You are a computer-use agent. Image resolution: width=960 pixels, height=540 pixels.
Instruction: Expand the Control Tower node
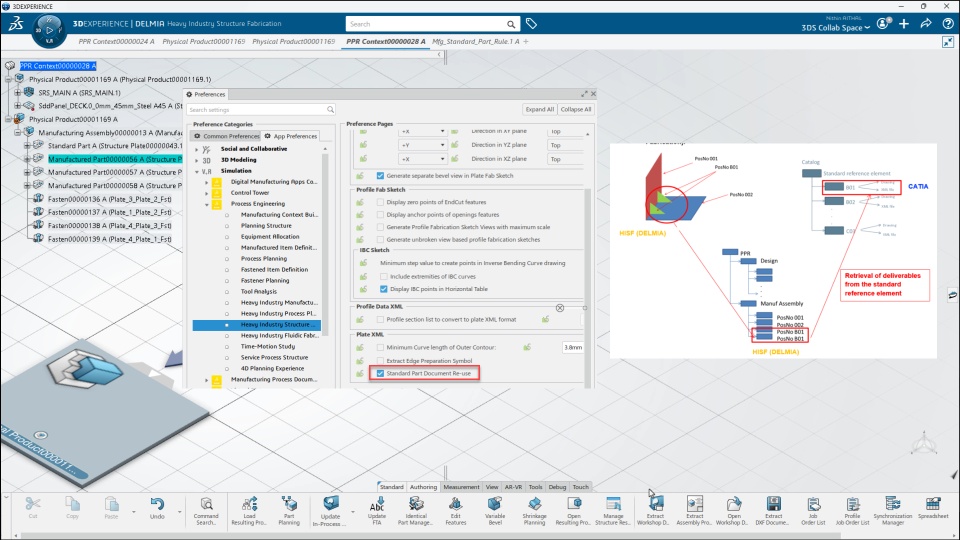[x=206, y=193]
